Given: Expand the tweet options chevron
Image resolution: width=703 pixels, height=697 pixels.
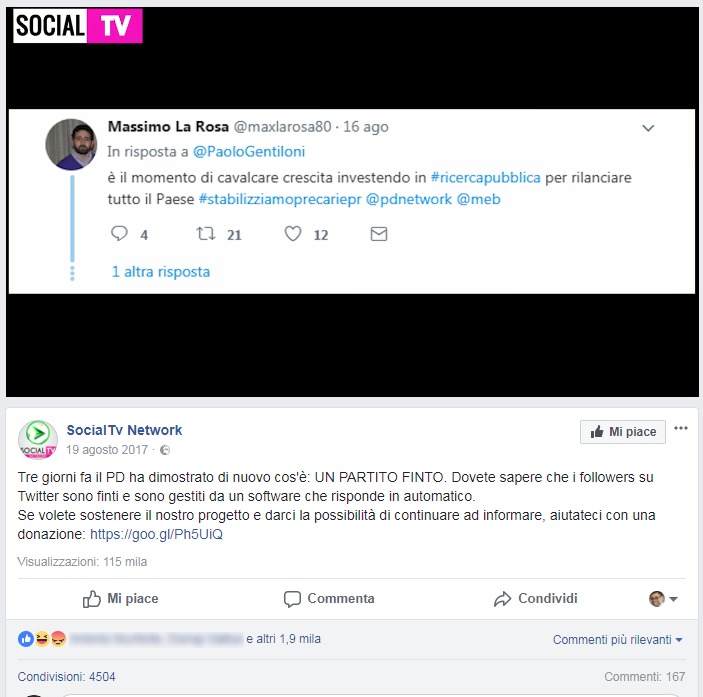Looking at the screenshot, I should (x=648, y=128).
